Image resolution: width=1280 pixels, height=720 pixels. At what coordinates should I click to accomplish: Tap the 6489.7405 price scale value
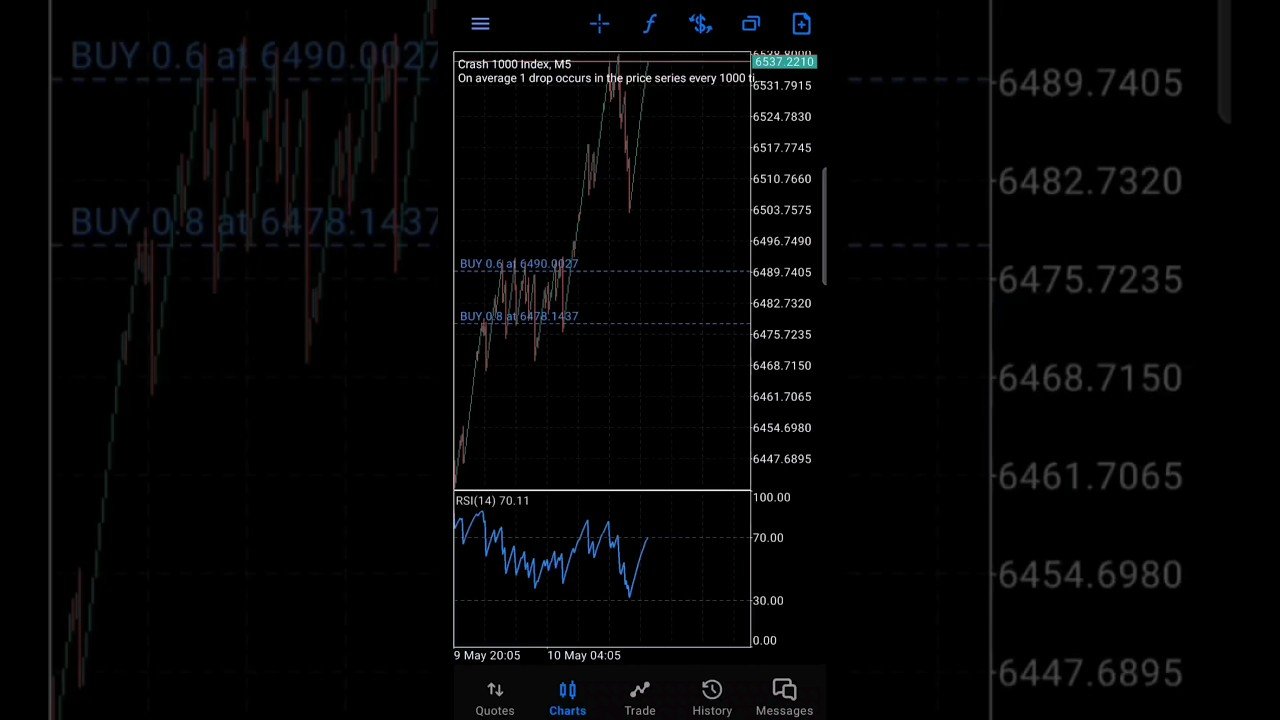click(x=782, y=272)
